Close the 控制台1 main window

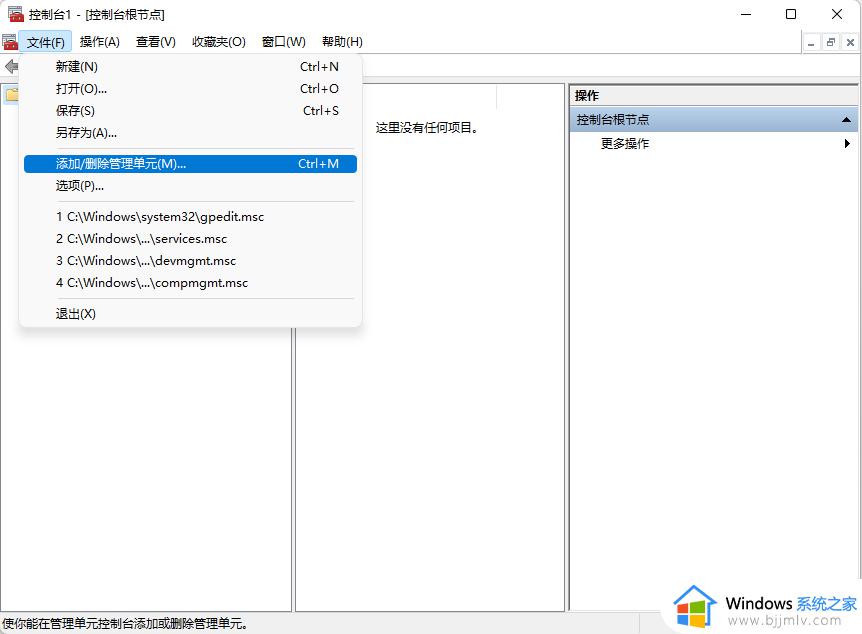(x=837, y=14)
